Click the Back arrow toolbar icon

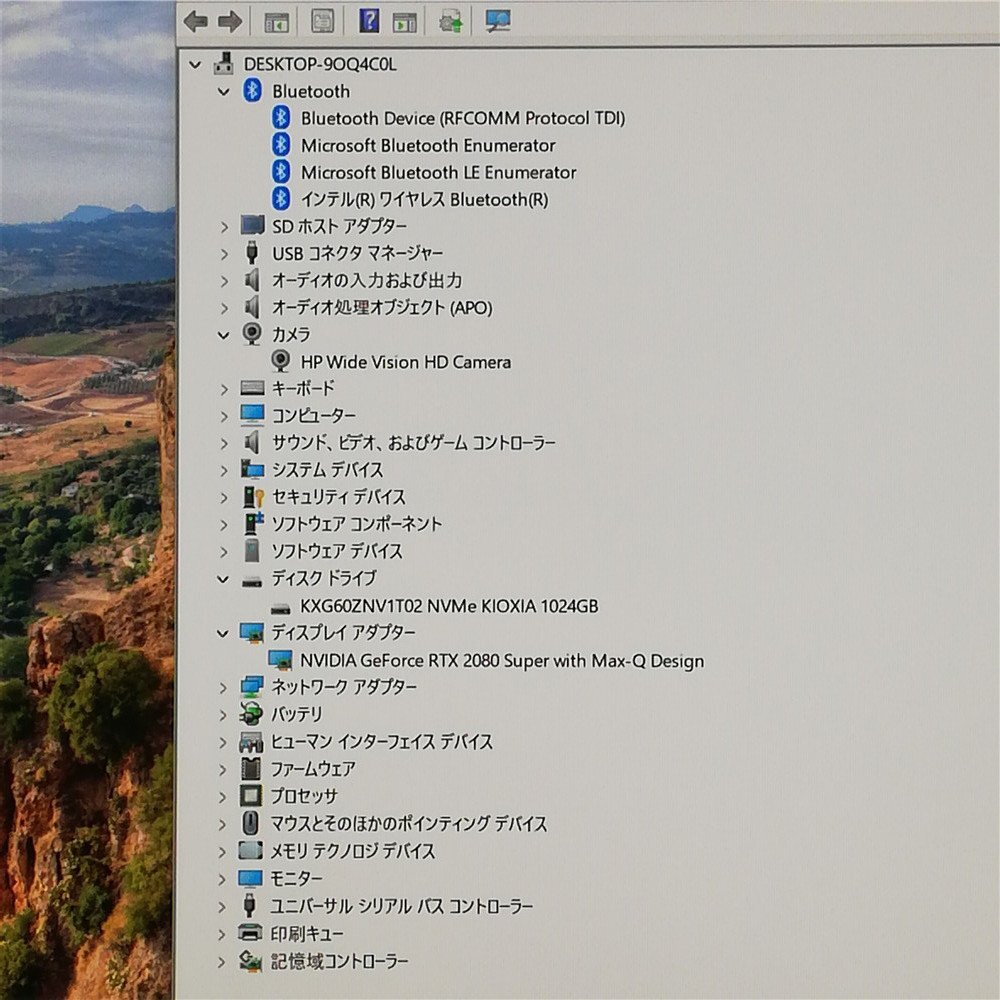tap(196, 22)
